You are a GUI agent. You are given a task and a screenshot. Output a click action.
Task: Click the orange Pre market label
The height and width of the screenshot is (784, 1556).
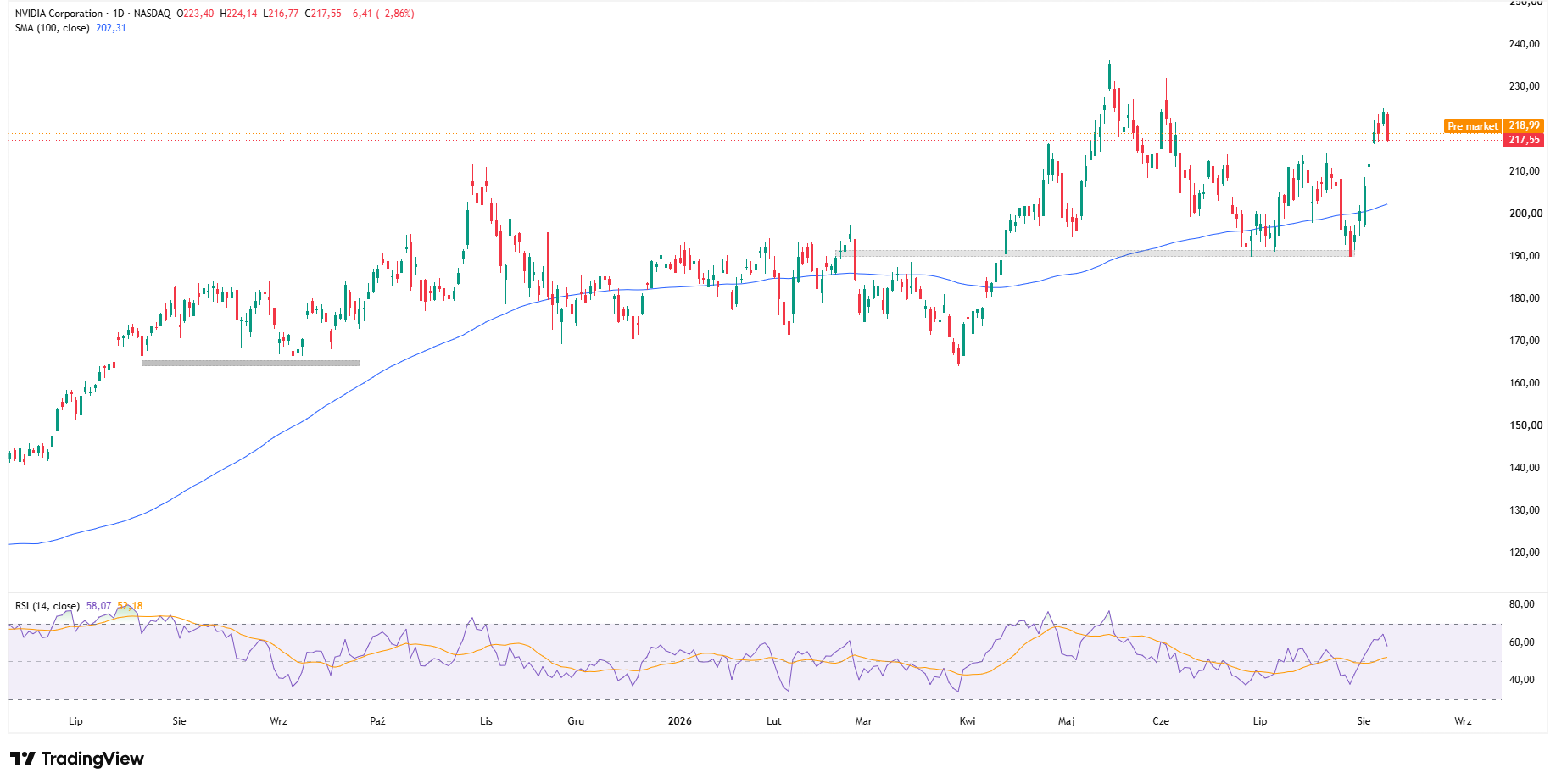(1473, 126)
